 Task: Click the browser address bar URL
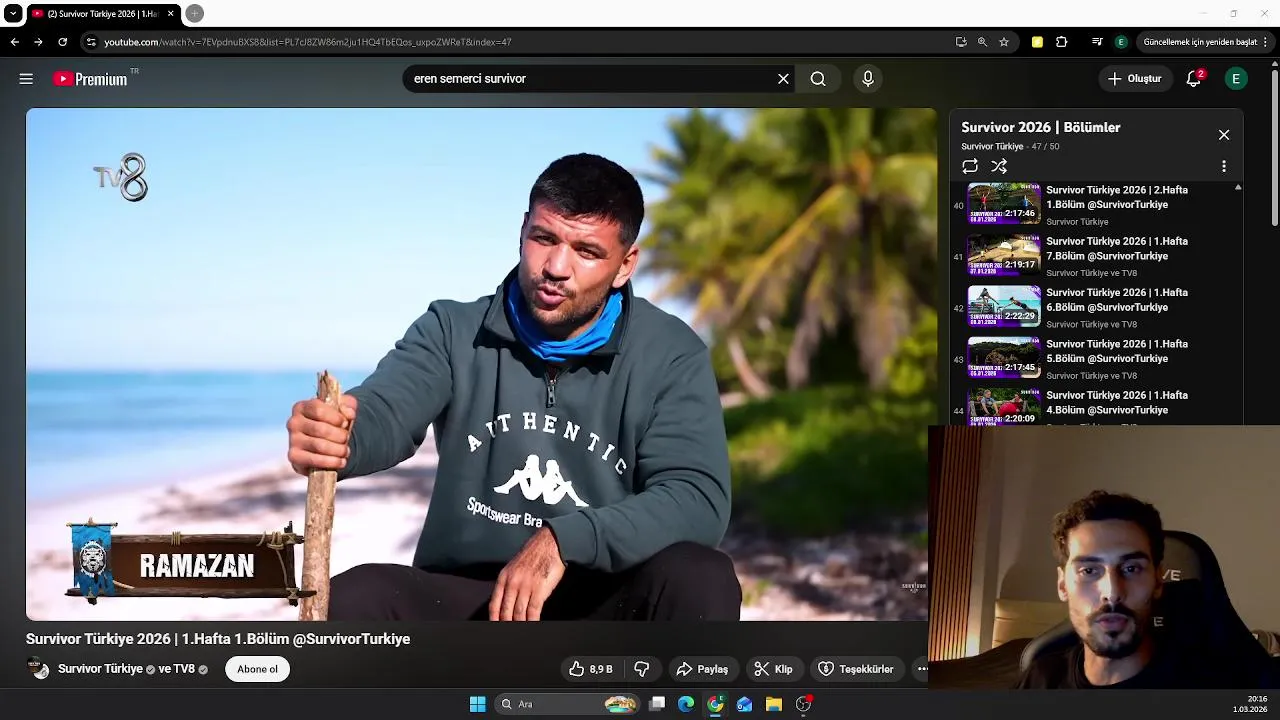point(308,42)
